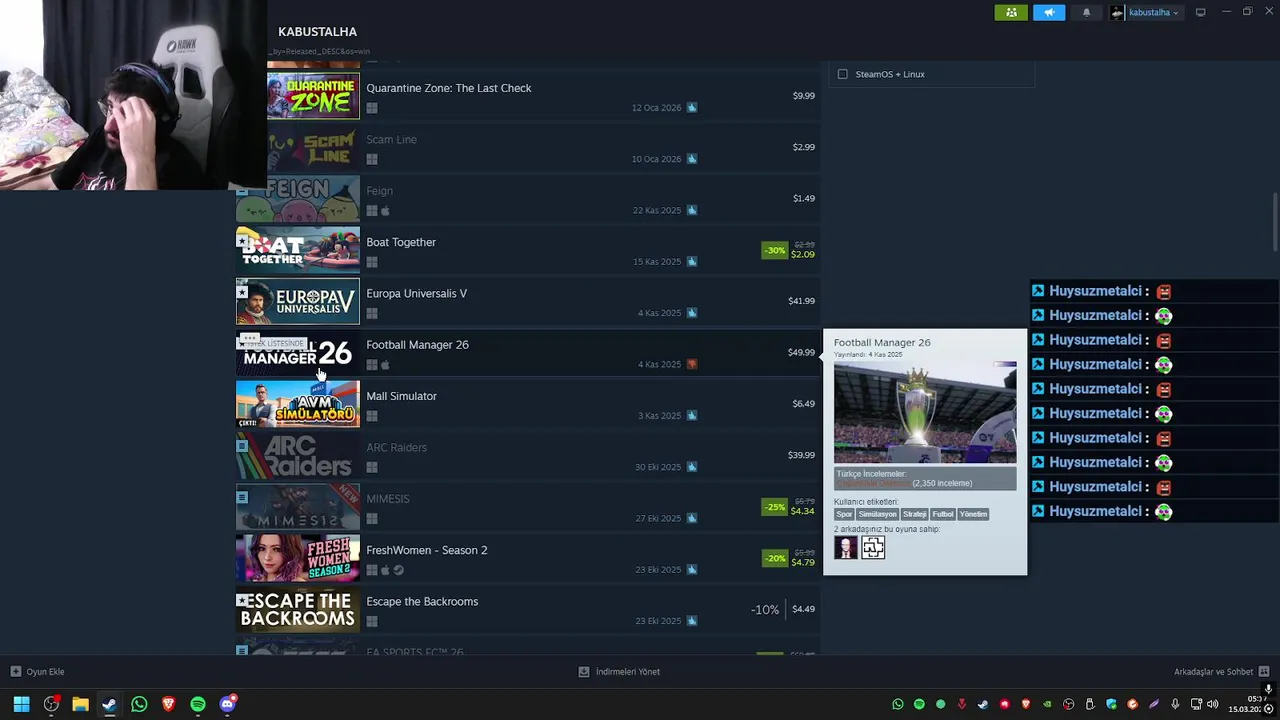1280x720 pixels.
Task: Click the network tray icon
Action: pyautogui.click(x=1196, y=704)
